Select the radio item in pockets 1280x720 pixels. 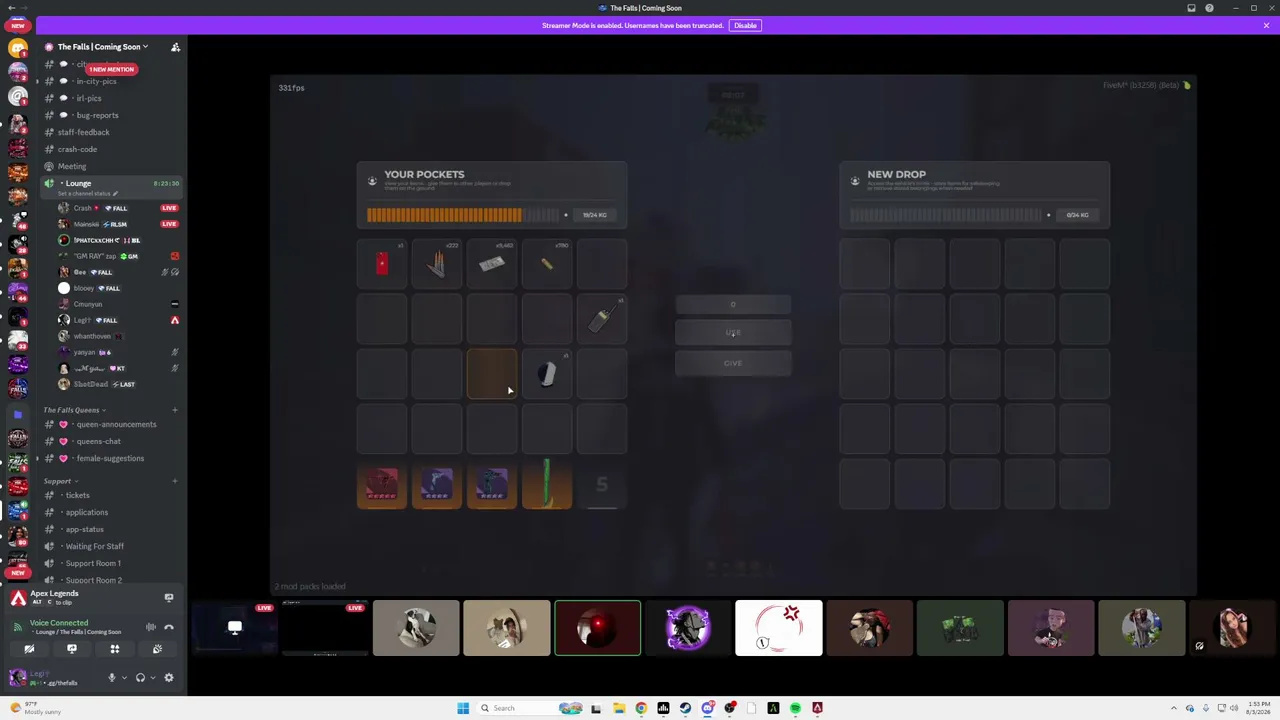602,319
